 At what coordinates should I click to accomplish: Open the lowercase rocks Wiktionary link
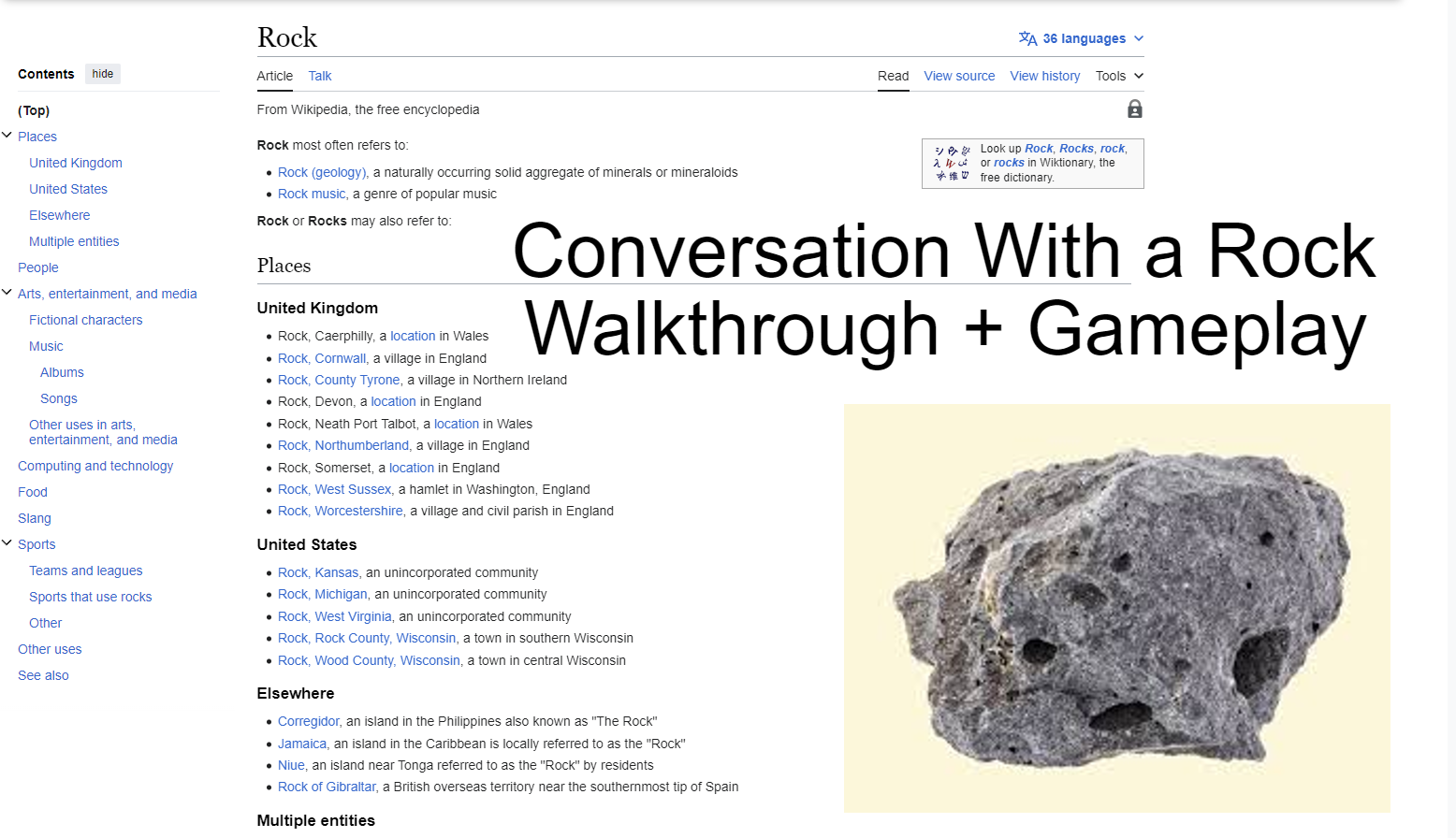1009,163
